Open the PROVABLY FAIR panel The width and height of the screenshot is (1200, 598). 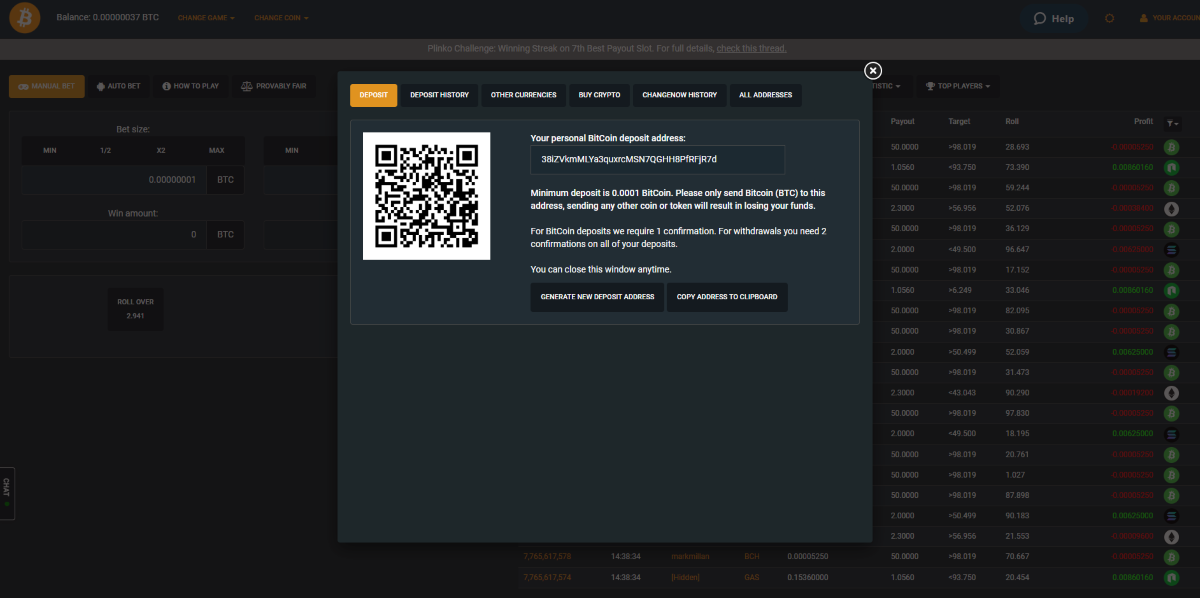pyautogui.click(x=274, y=86)
